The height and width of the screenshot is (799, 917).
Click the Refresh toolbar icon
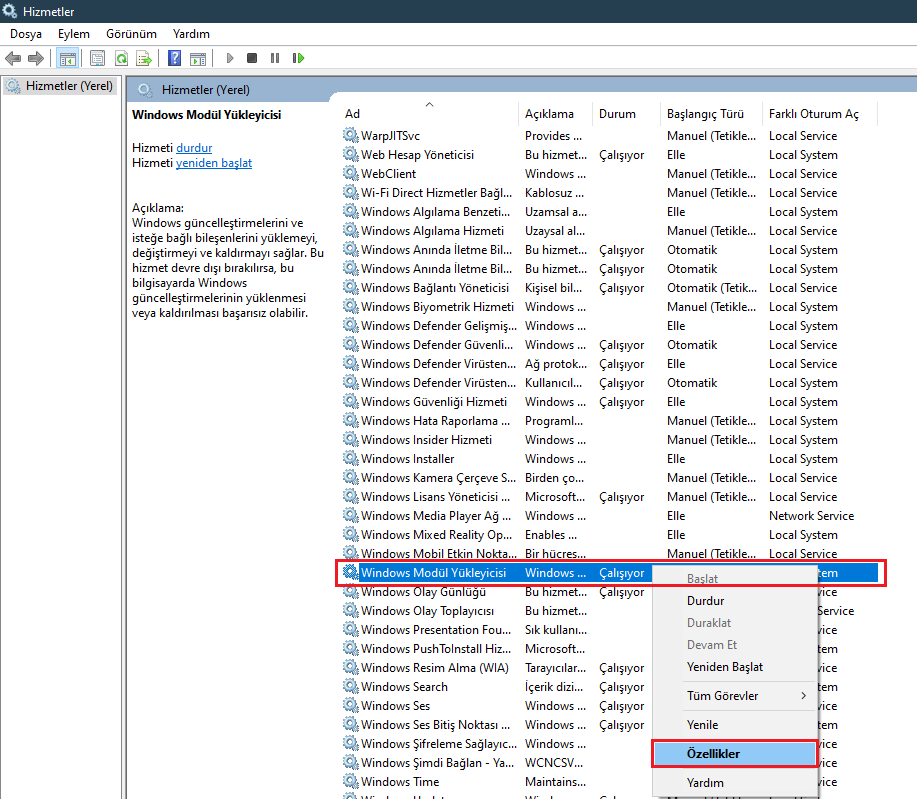121,58
